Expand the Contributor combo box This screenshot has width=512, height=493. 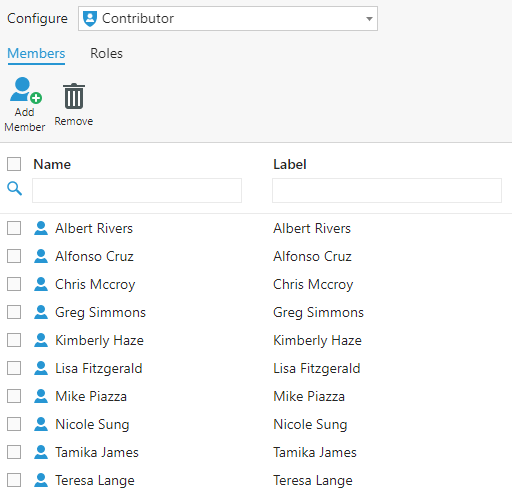[x=228, y=19]
